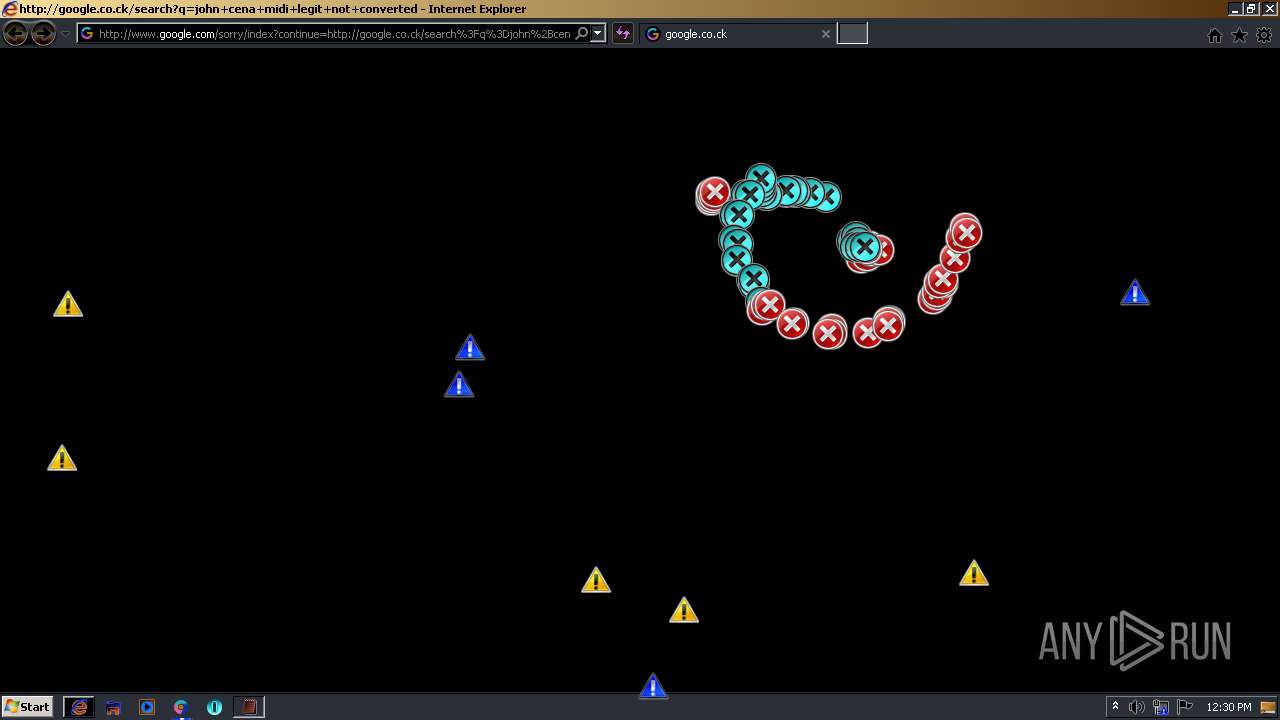Click the network tray icon
1280x720 pixels.
pos(1161,707)
